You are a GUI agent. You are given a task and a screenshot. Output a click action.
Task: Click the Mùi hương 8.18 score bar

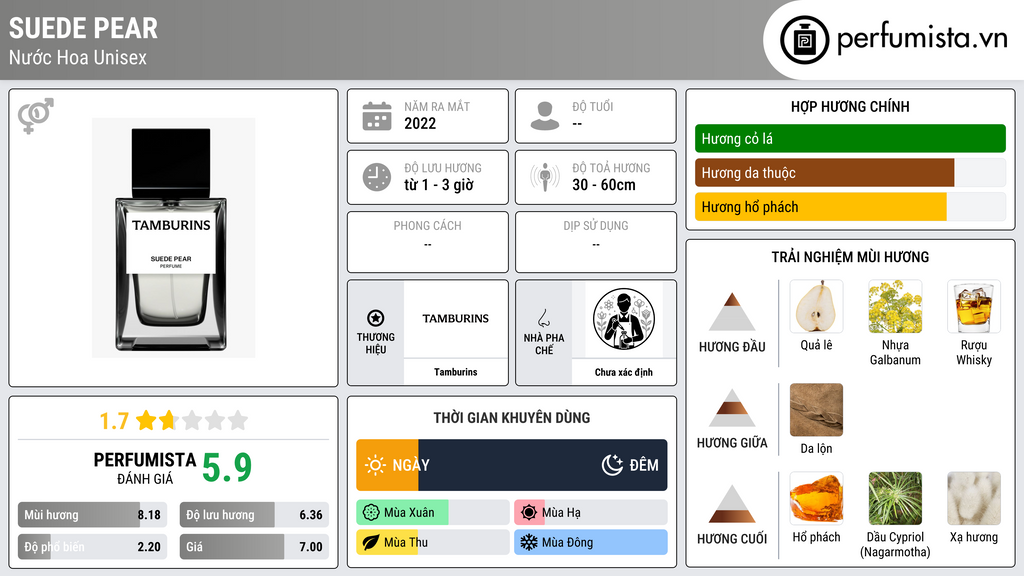tap(93, 515)
